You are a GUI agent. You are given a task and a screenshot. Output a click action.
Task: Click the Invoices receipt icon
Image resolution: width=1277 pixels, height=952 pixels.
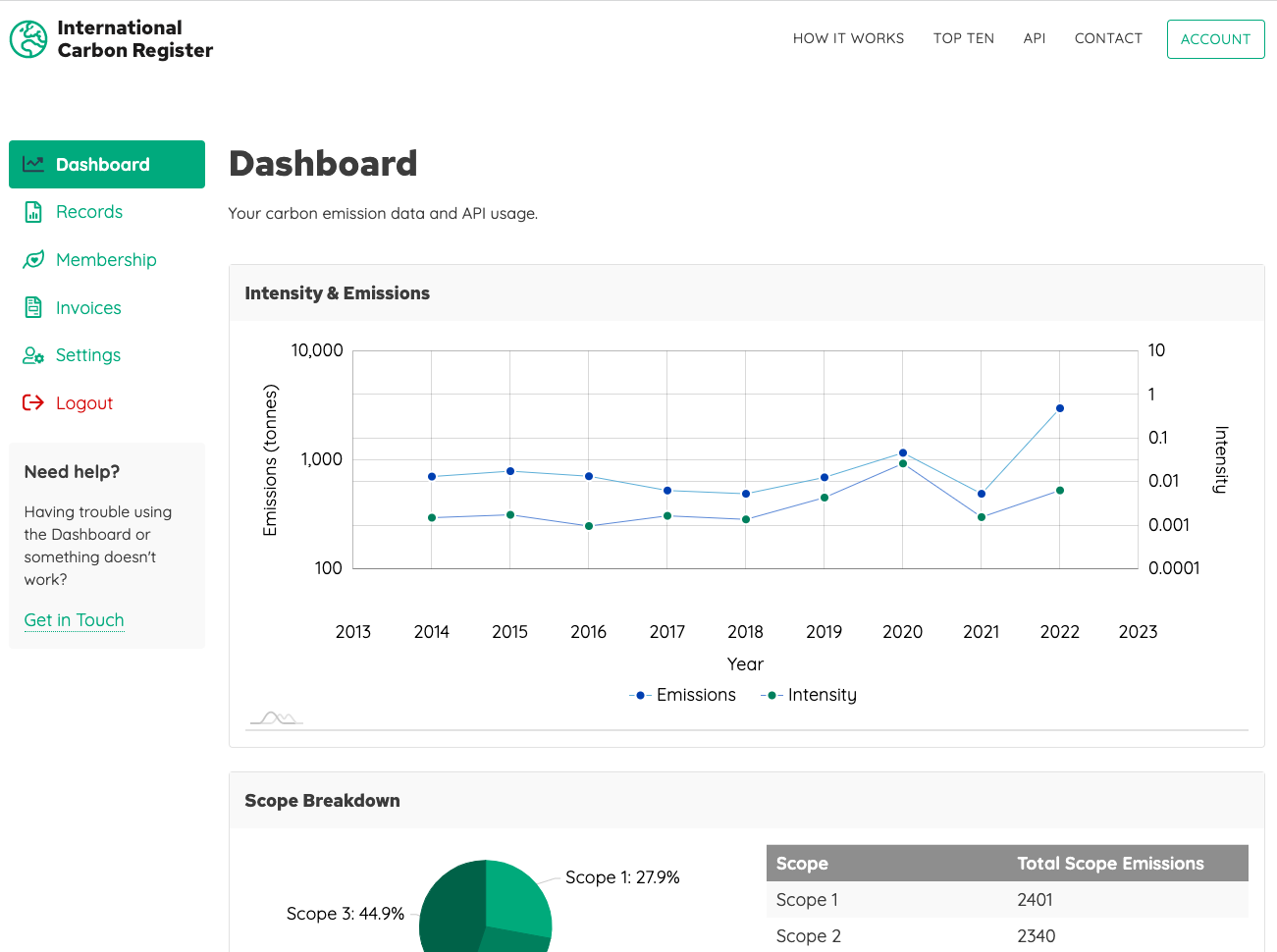pos(33,307)
